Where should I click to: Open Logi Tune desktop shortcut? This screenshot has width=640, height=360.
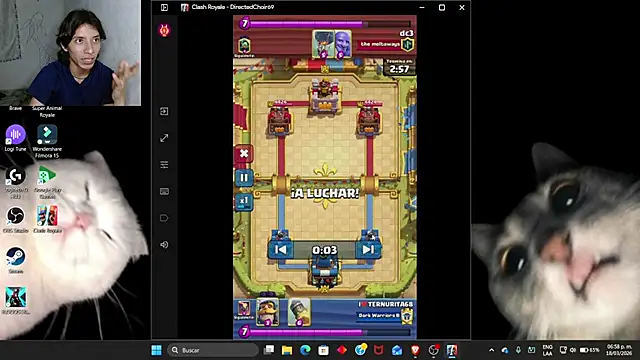pyautogui.click(x=16, y=139)
